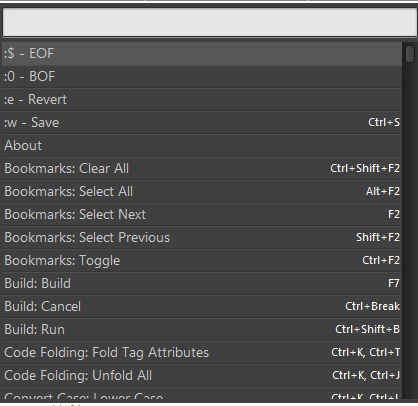Select Code Folding: Unfold All
Image resolution: width=418 pixels, height=406 pixels.
[202, 376]
